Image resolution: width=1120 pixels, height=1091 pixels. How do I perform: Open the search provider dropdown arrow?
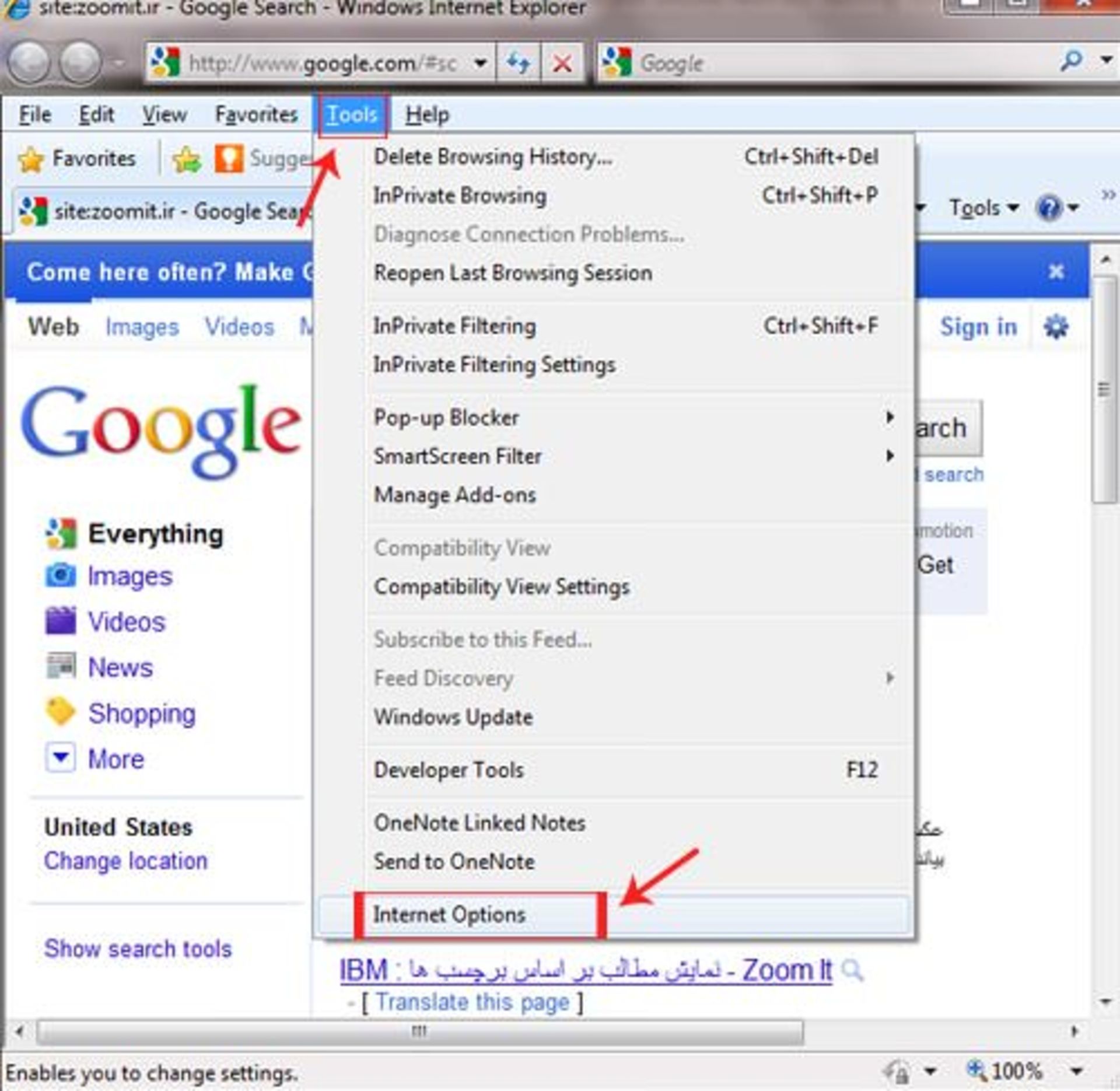point(1106,60)
